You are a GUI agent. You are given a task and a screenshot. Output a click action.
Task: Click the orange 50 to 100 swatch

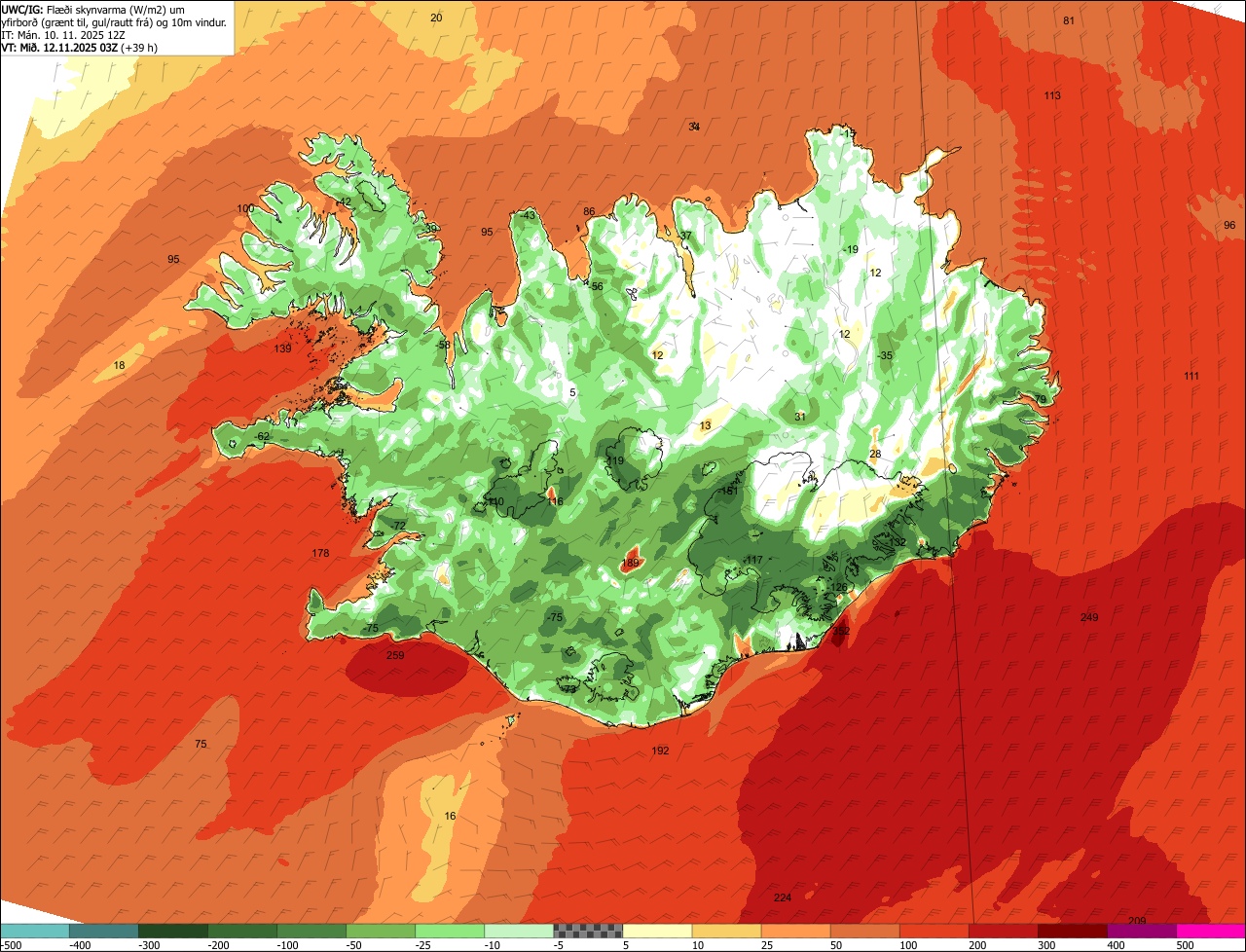coord(864,931)
